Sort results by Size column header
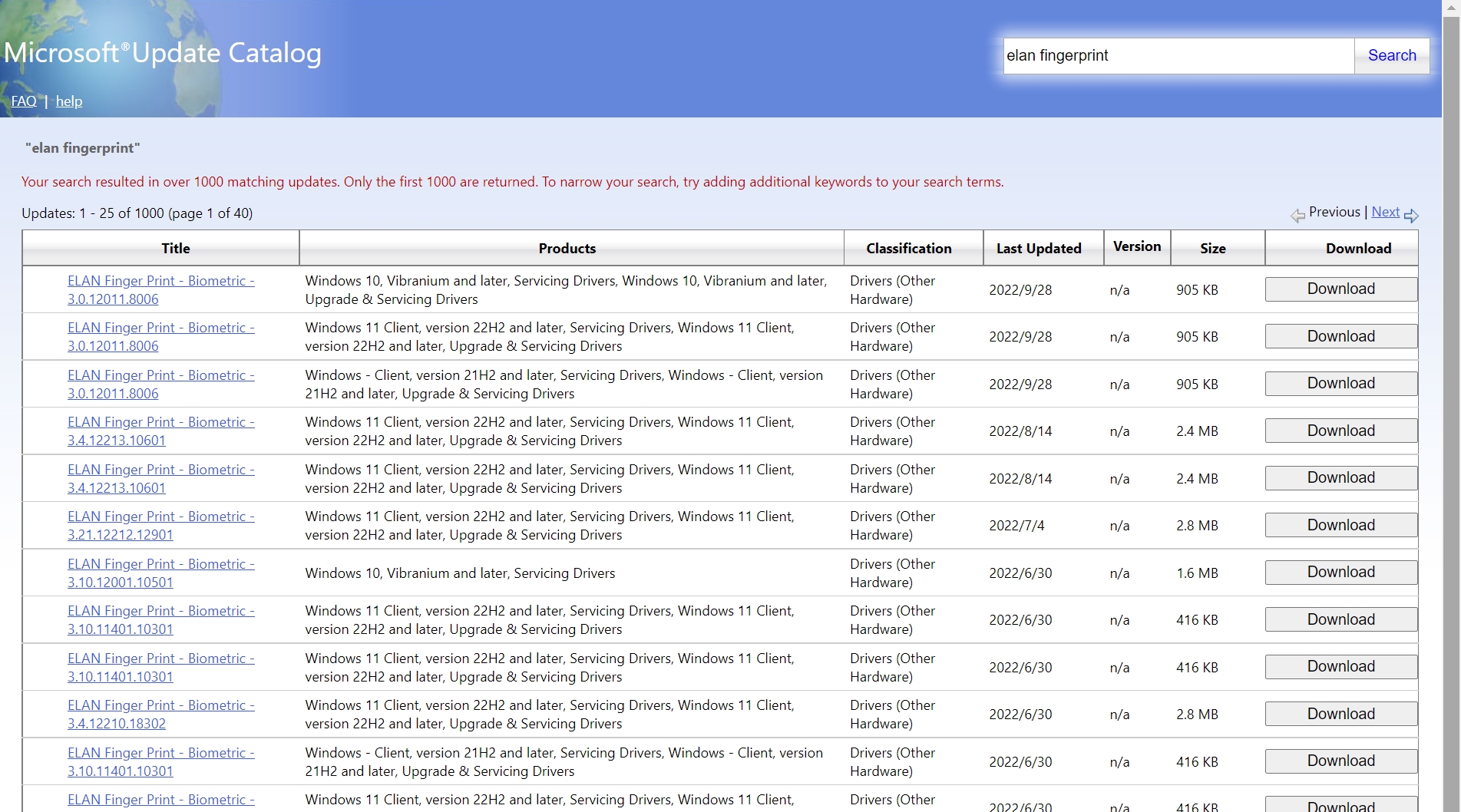1461x812 pixels. [1212, 248]
